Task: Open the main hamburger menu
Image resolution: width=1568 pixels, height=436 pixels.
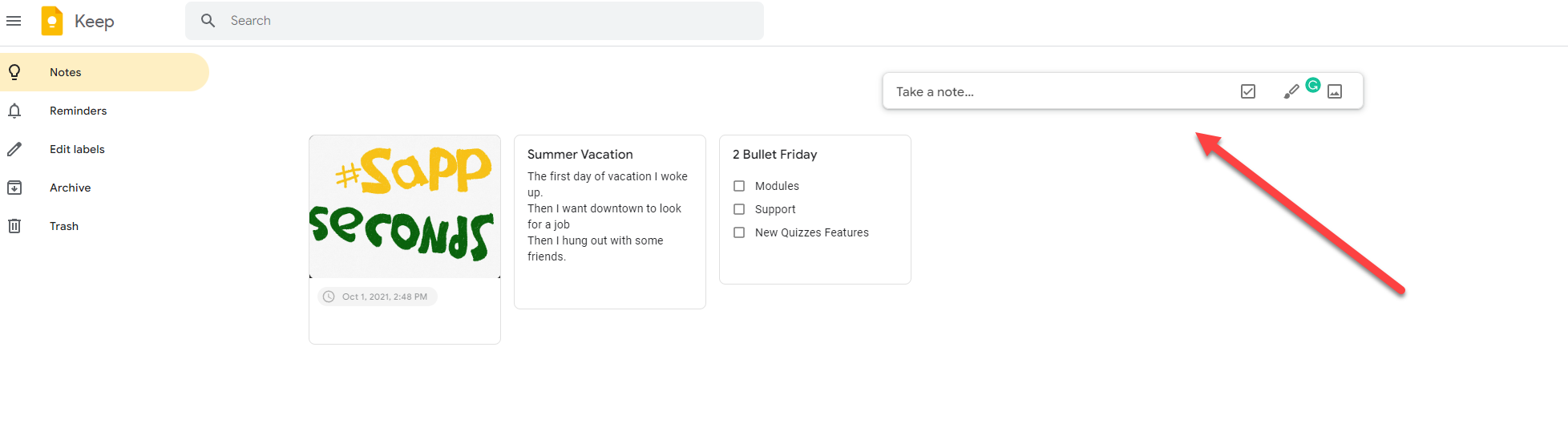Action: (x=14, y=21)
